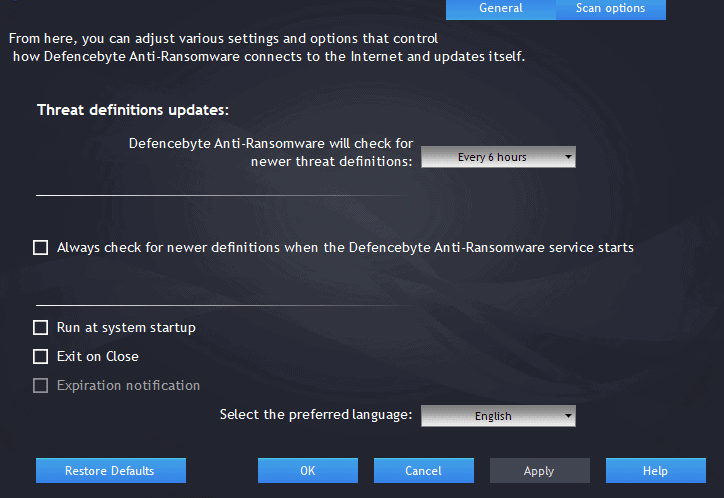Click the Expiration notification label
The height and width of the screenshot is (498, 724).
pos(128,385)
